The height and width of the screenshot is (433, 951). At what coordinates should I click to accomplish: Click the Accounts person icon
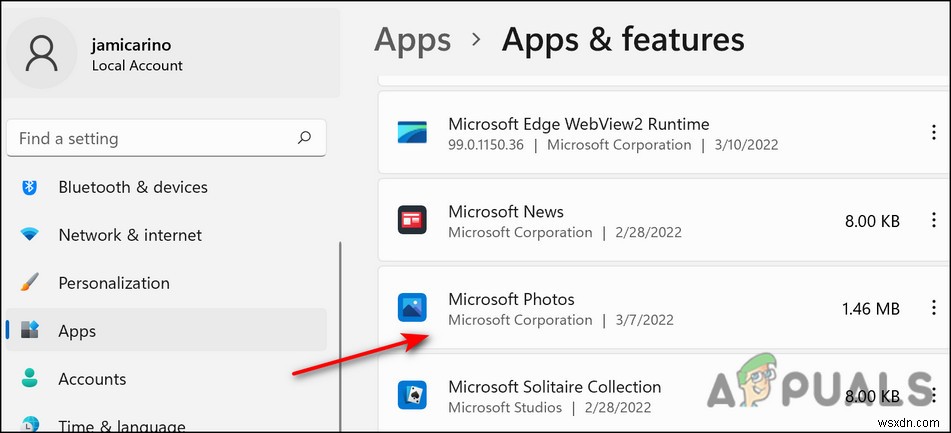click(30, 379)
